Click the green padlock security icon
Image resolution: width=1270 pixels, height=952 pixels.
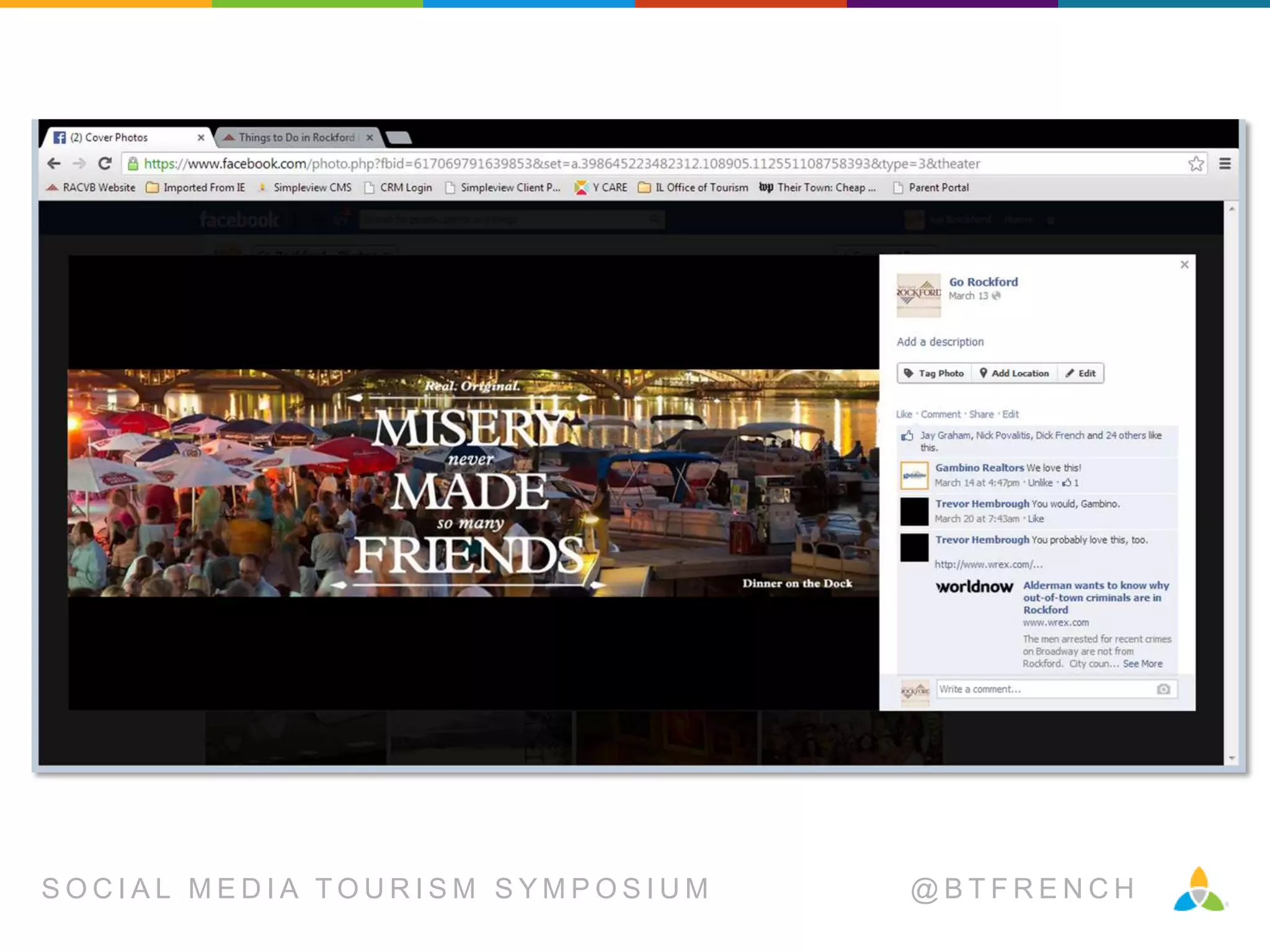132,164
